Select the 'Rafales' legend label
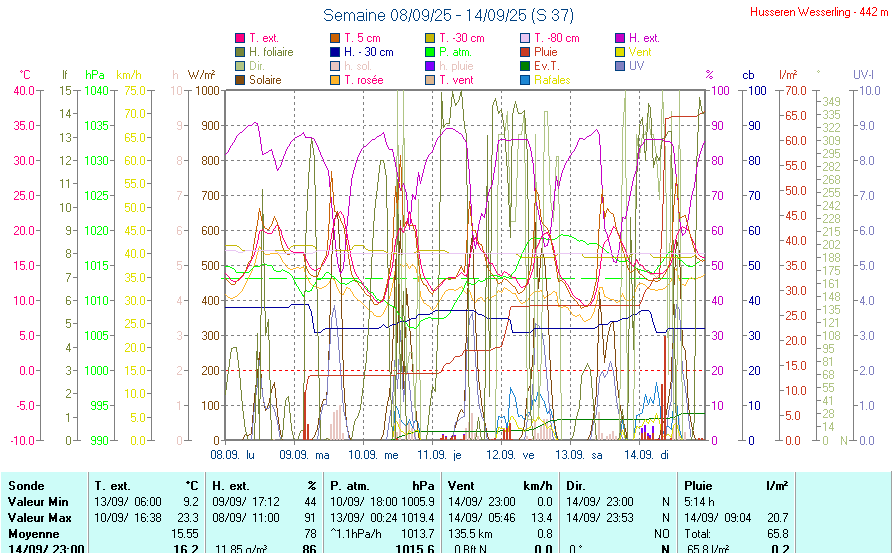Screen dimensions: 892x553 tap(552, 80)
